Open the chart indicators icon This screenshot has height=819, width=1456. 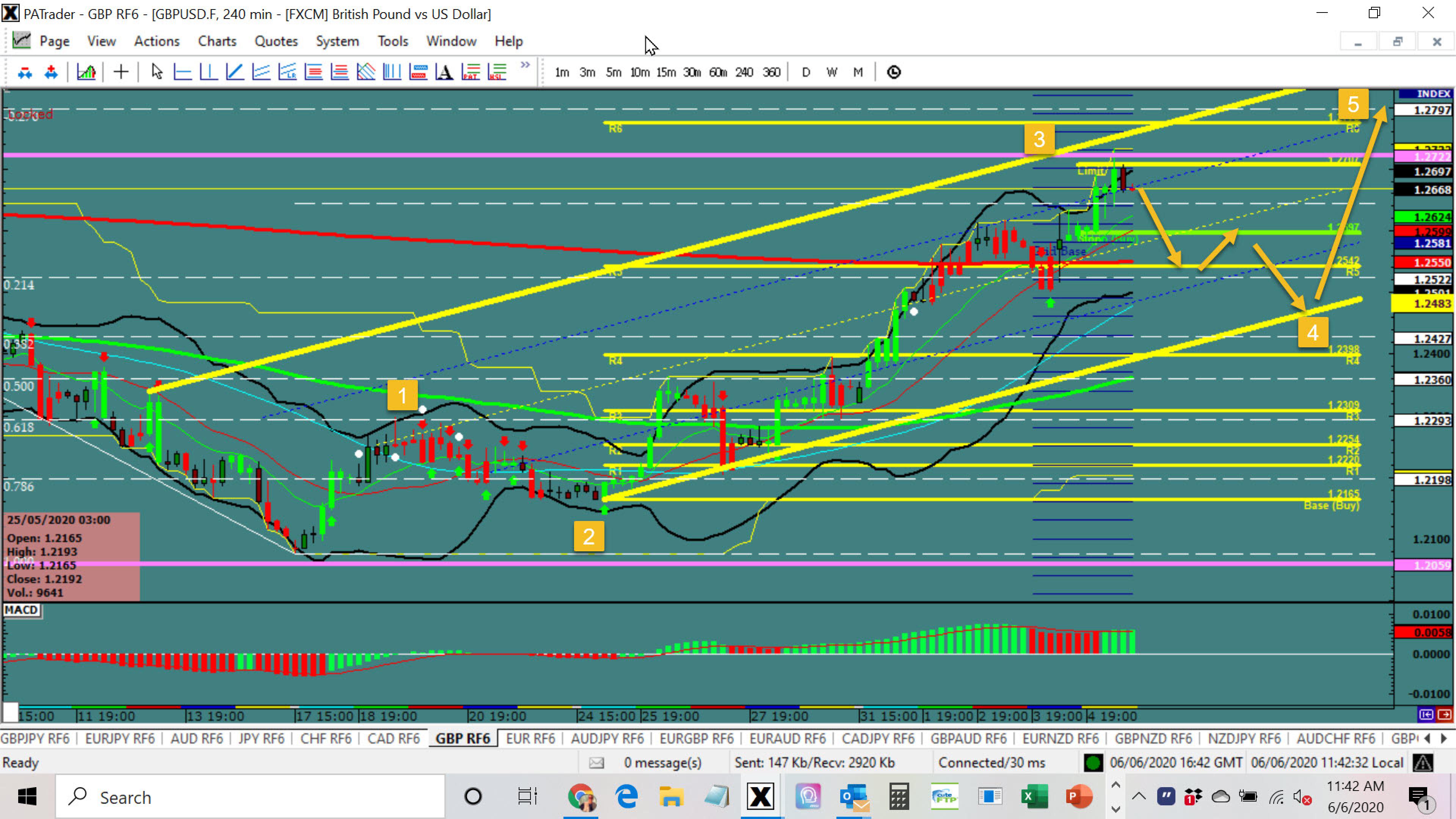86,72
